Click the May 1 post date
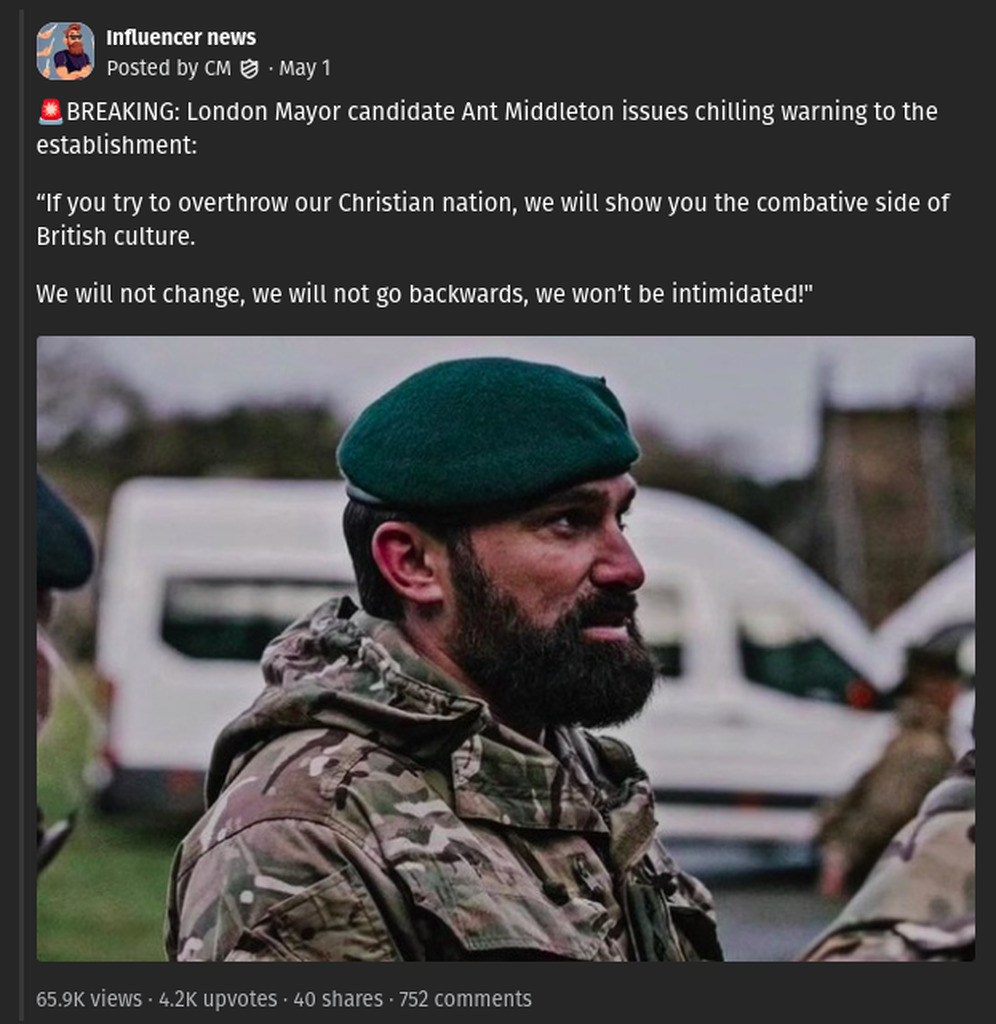 (x=304, y=69)
